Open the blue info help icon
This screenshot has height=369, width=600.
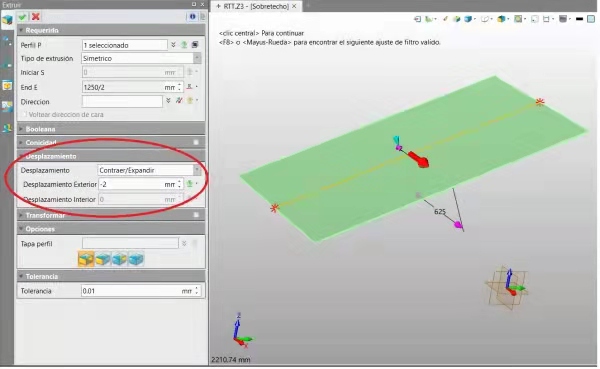click(x=192, y=16)
